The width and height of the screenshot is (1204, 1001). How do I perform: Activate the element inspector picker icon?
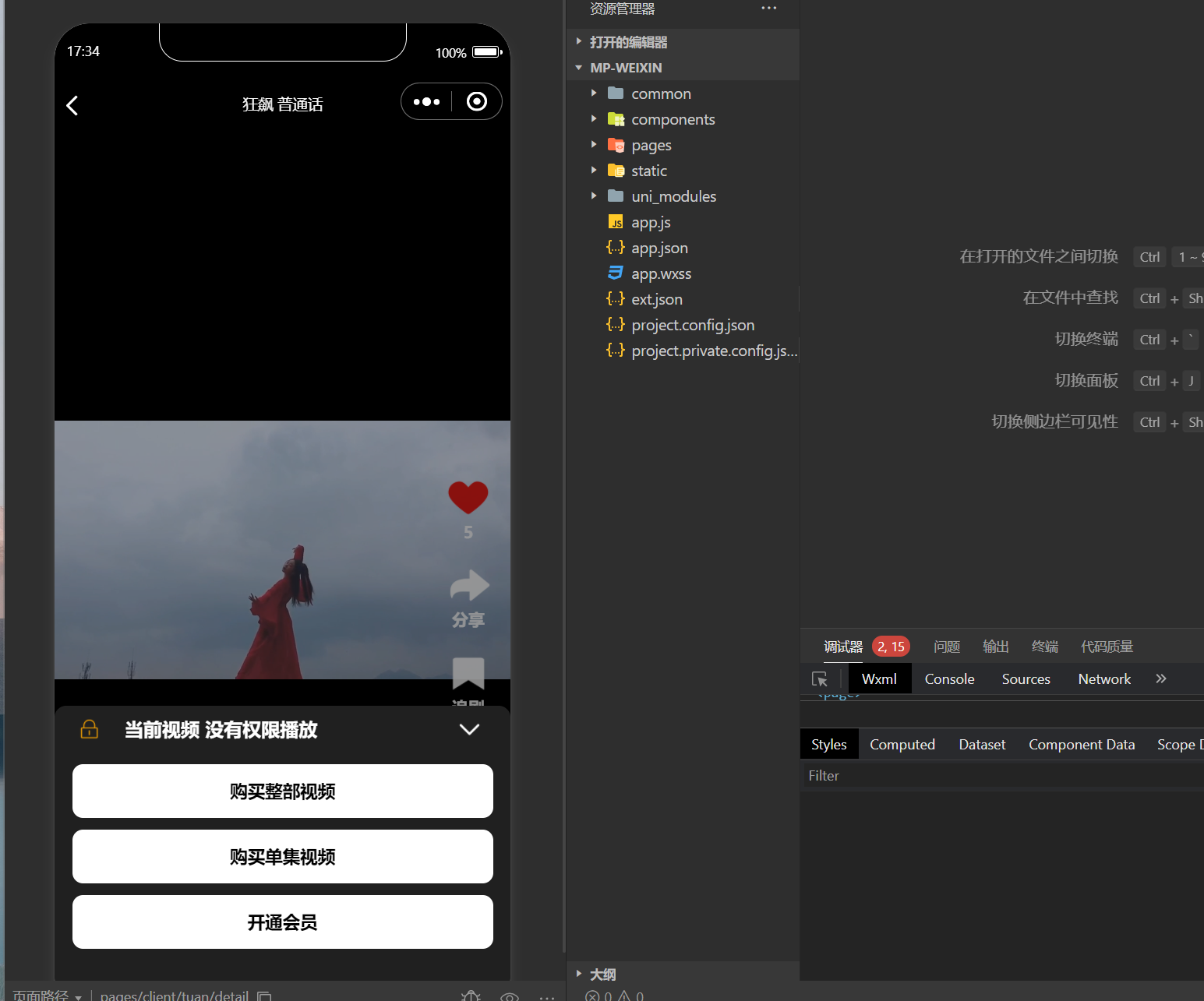(820, 679)
